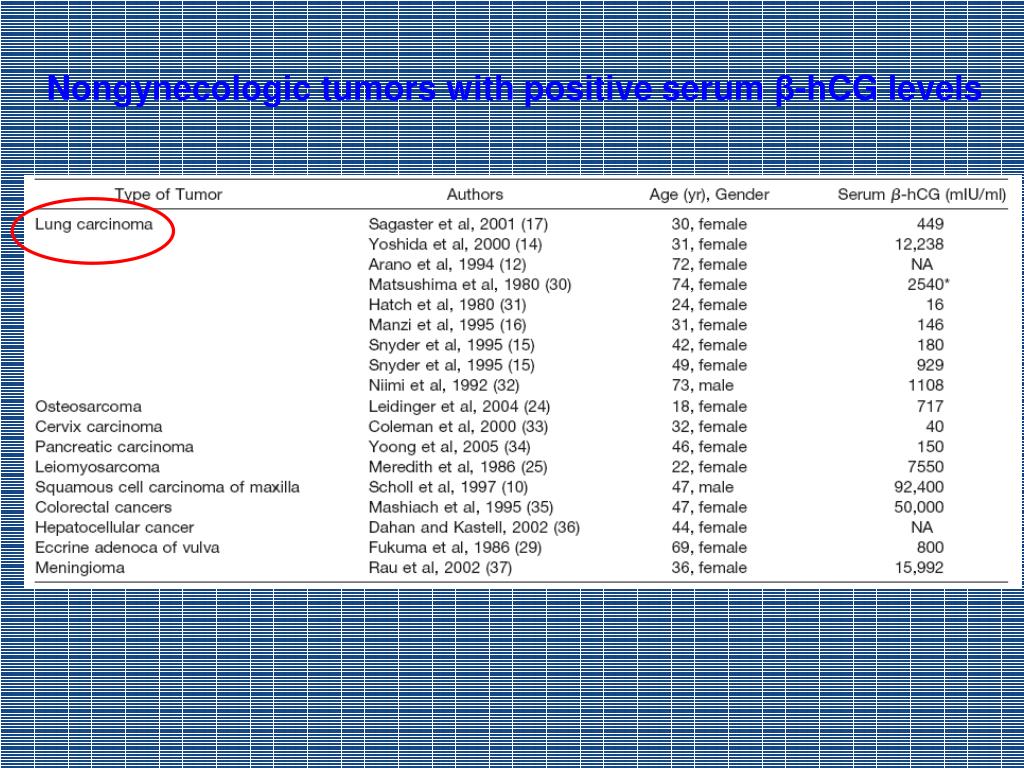Viewport: 1024px width, 768px height.
Task: Click 'Yoong et al, 2005 (34)' author cell
Action: pyautogui.click(x=449, y=447)
